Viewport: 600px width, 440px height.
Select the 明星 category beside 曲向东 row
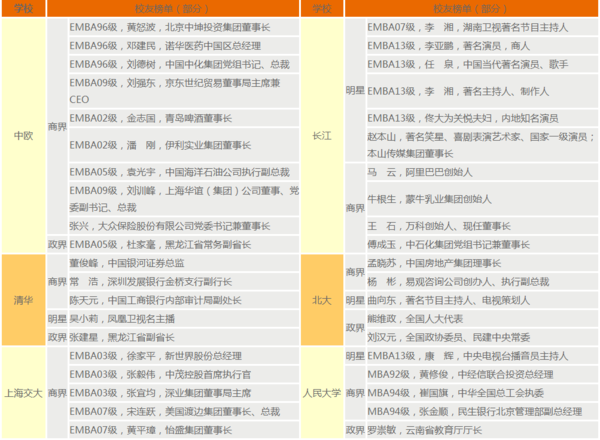coord(355,300)
